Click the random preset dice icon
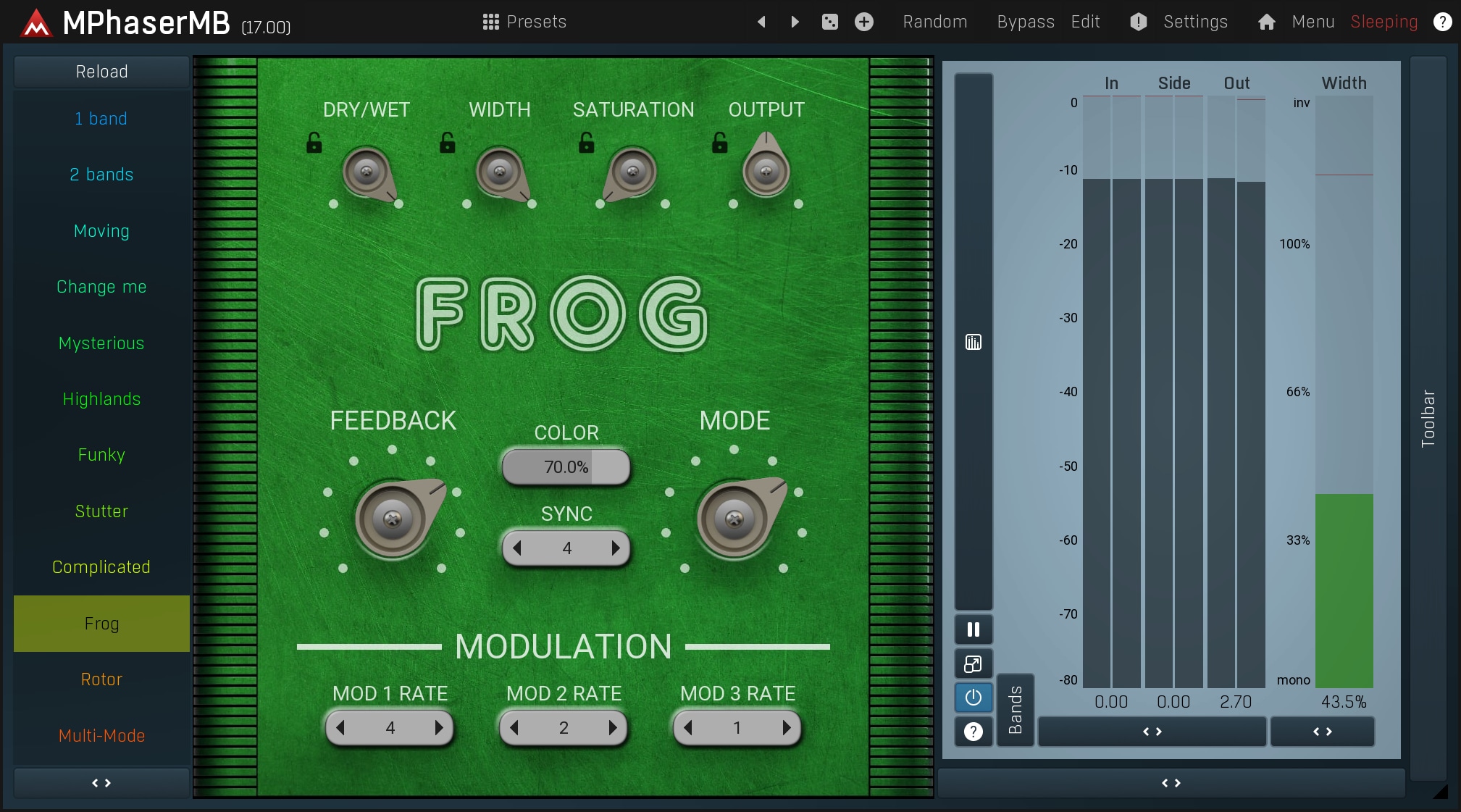Screen dimensions: 1461x812 click(829, 22)
